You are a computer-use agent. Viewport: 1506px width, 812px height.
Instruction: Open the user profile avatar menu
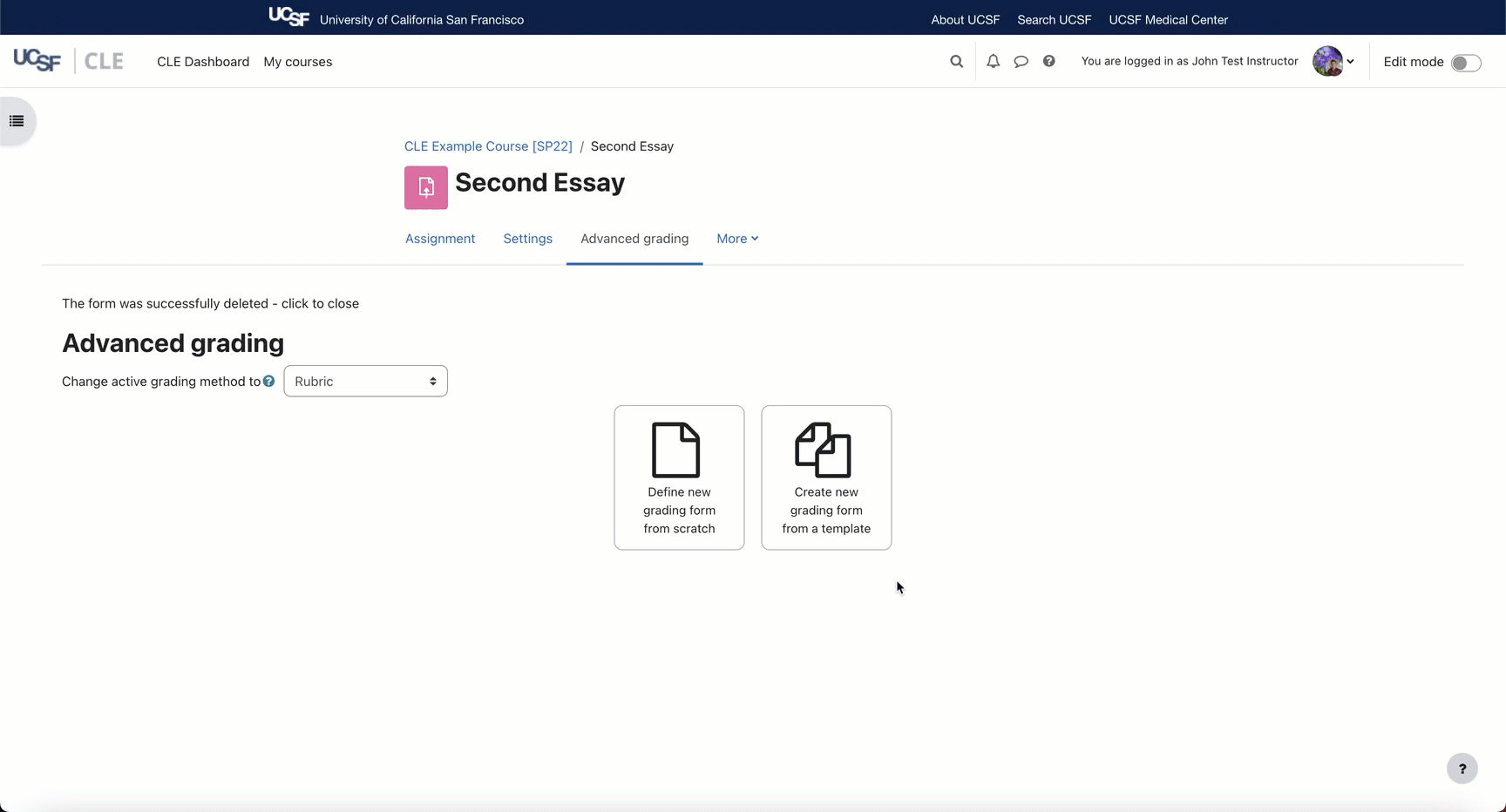1333,62
